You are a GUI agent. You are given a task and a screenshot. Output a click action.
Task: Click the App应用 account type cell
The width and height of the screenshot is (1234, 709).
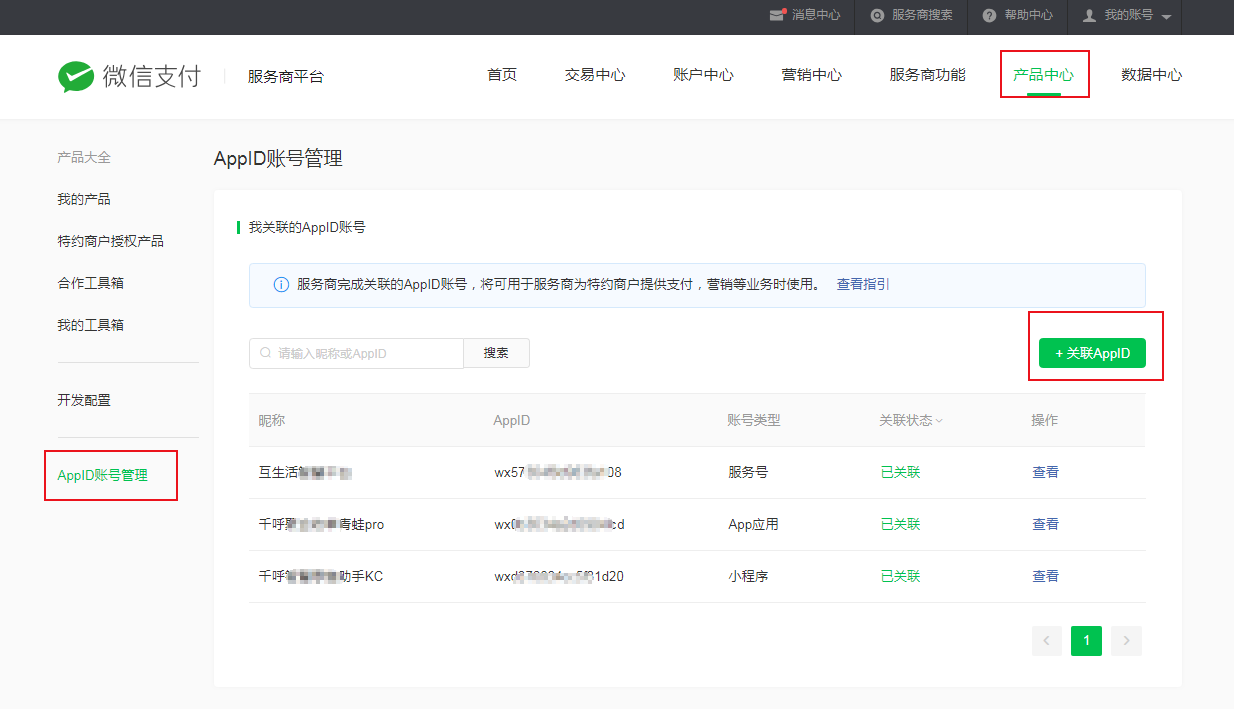pyautogui.click(x=753, y=524)
